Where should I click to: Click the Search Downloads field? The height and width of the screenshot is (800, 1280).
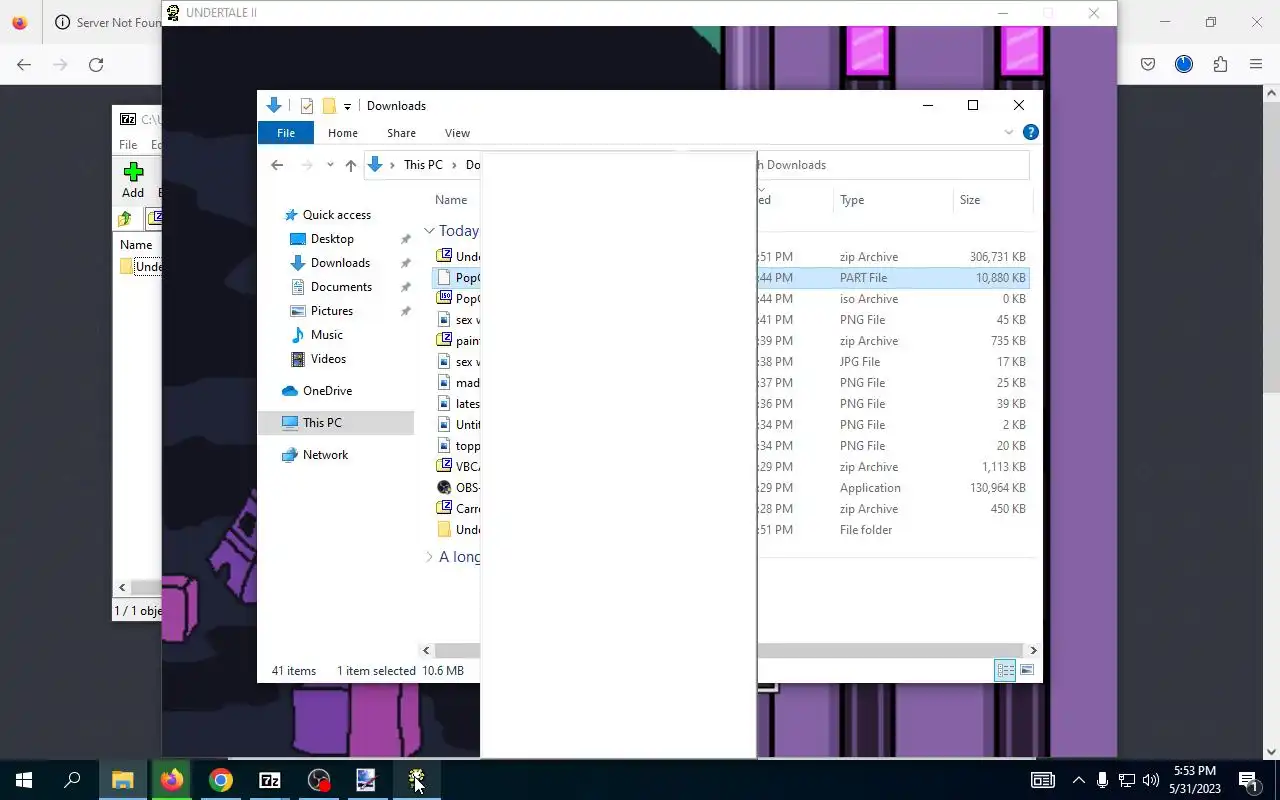click(x=893, y=165)
